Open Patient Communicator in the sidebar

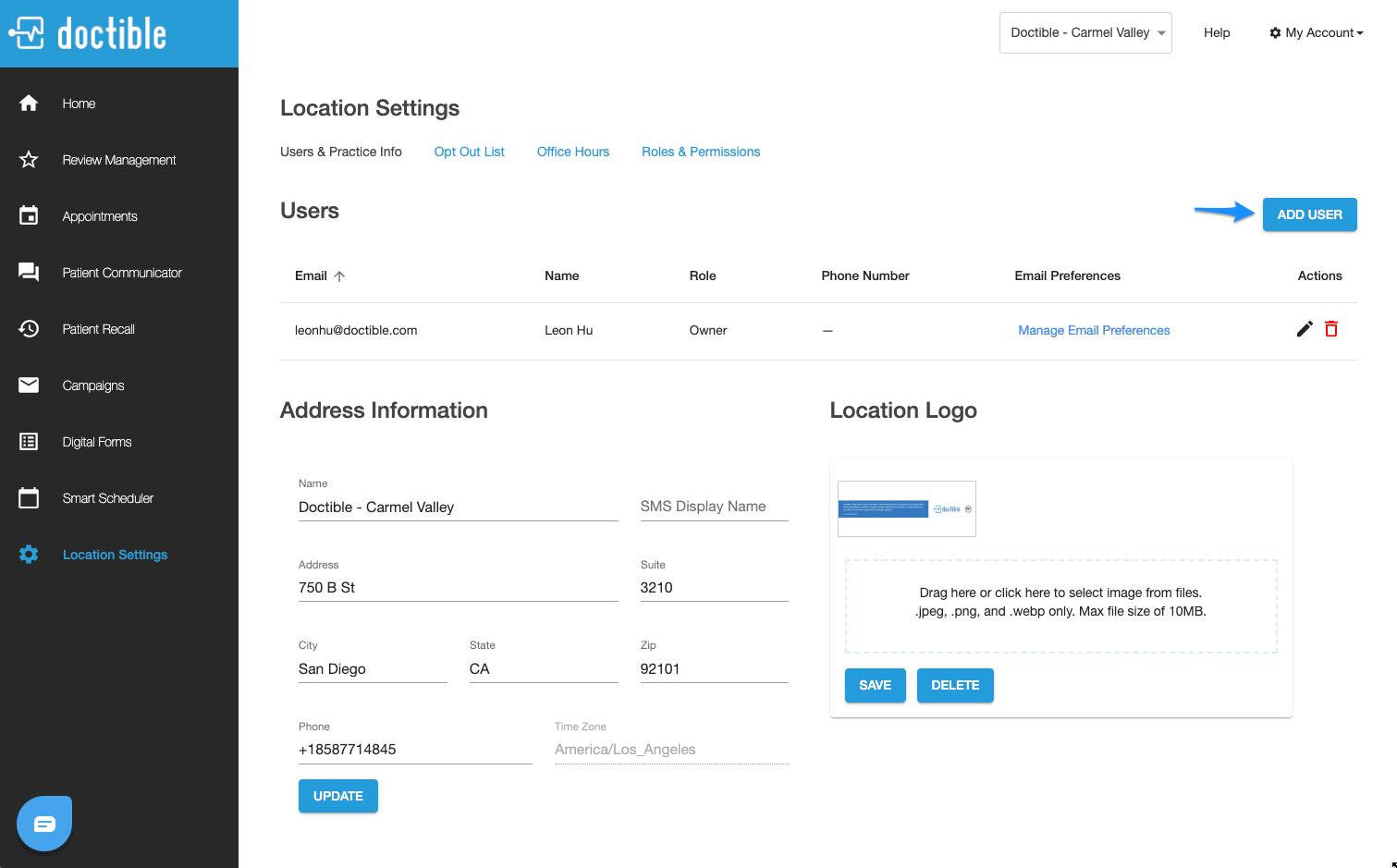coord(122,273)
